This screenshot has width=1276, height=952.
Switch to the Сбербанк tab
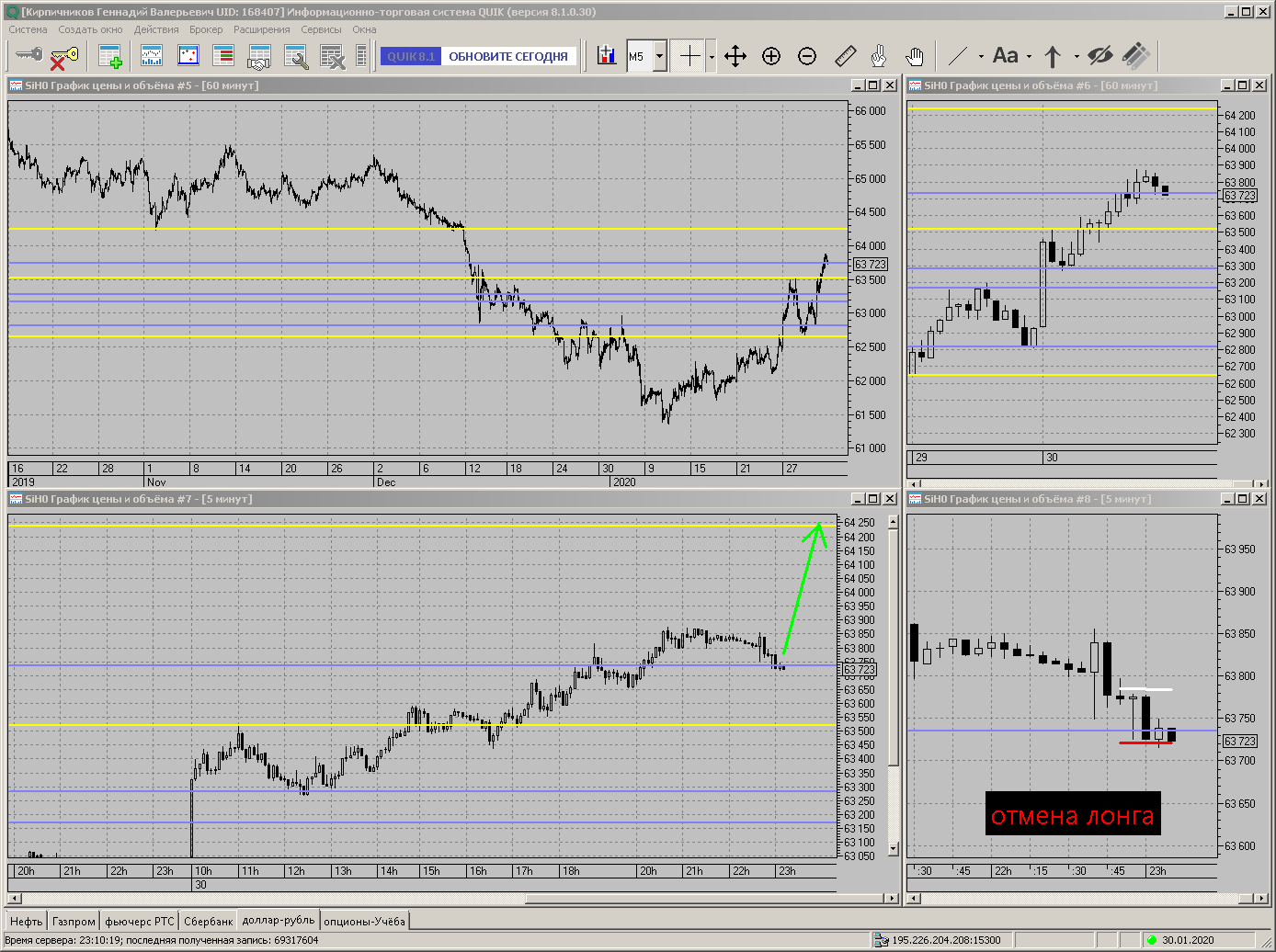tap(208, 921)
